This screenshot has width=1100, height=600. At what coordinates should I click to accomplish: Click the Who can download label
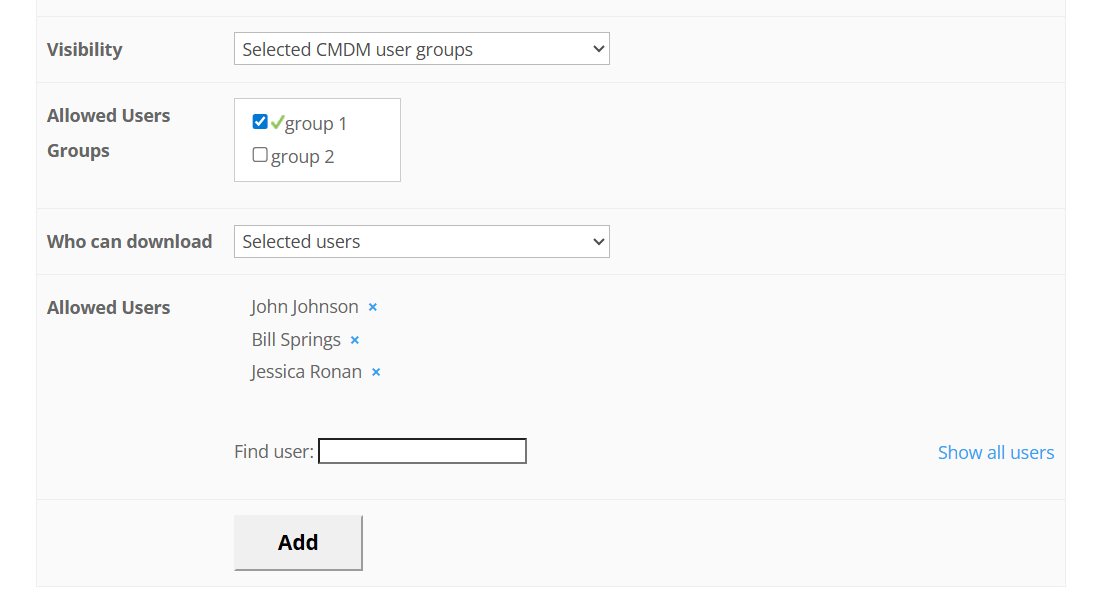coord(129,242)
